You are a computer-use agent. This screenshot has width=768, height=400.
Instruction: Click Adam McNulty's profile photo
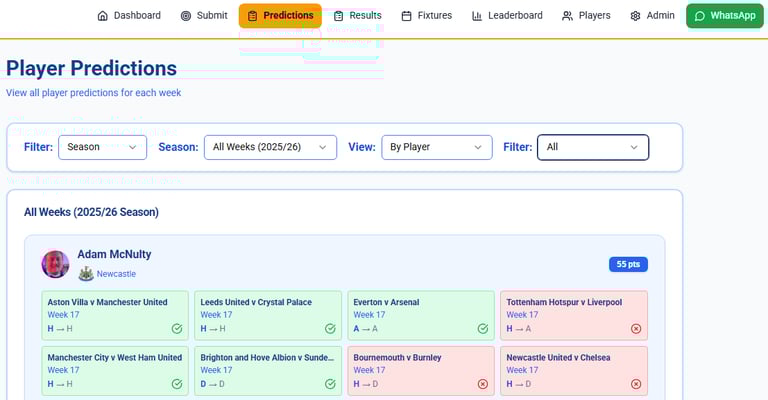point(55,264)
